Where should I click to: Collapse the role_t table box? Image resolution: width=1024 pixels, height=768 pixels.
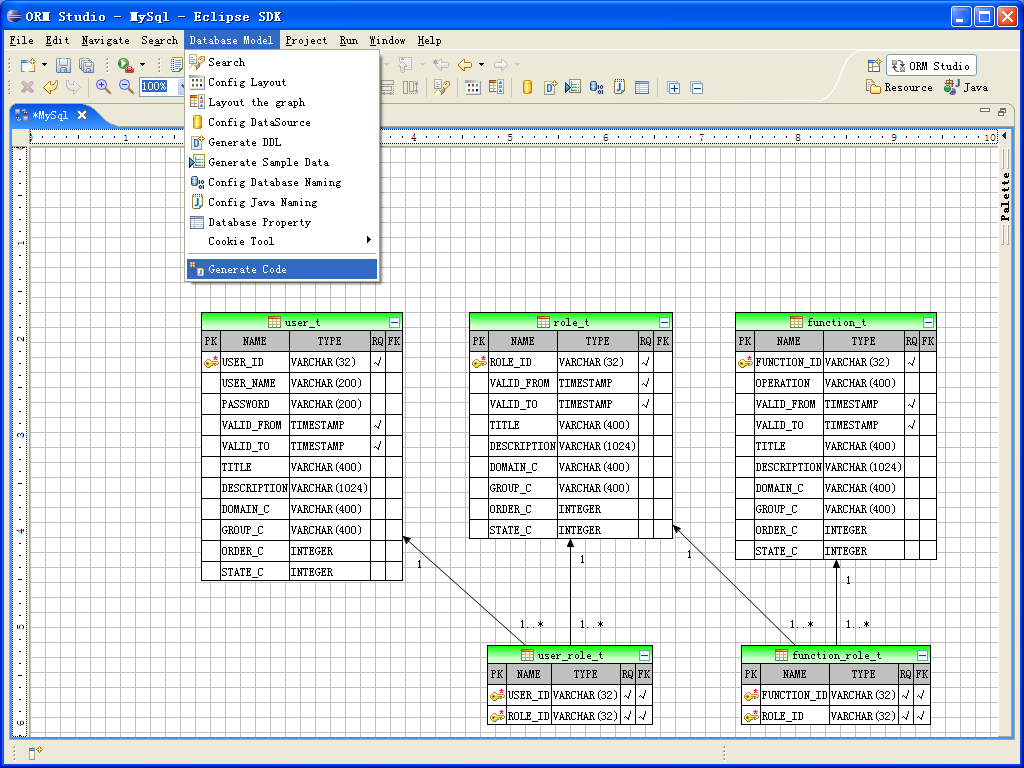pyautogui.click(x=664, y=322)
